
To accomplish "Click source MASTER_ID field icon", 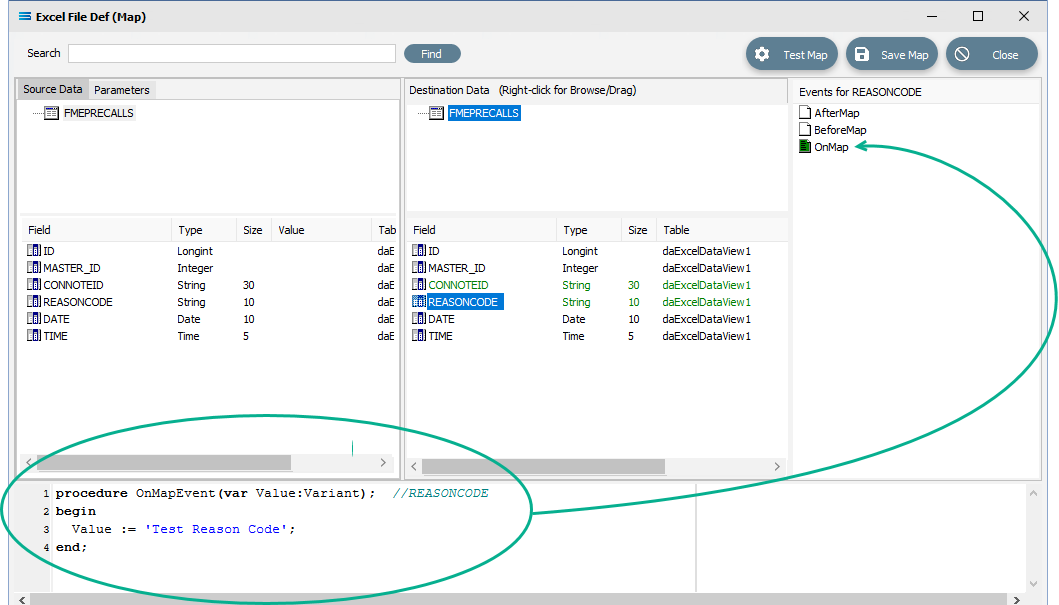I will click(34, 267).
